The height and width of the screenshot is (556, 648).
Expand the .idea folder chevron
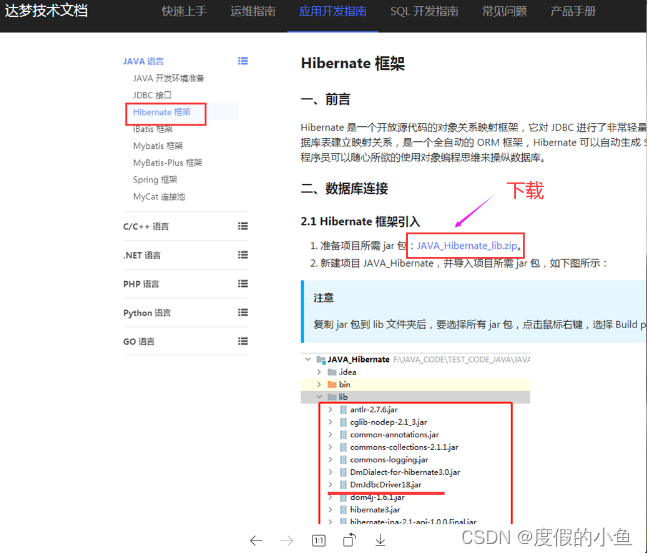319,372
